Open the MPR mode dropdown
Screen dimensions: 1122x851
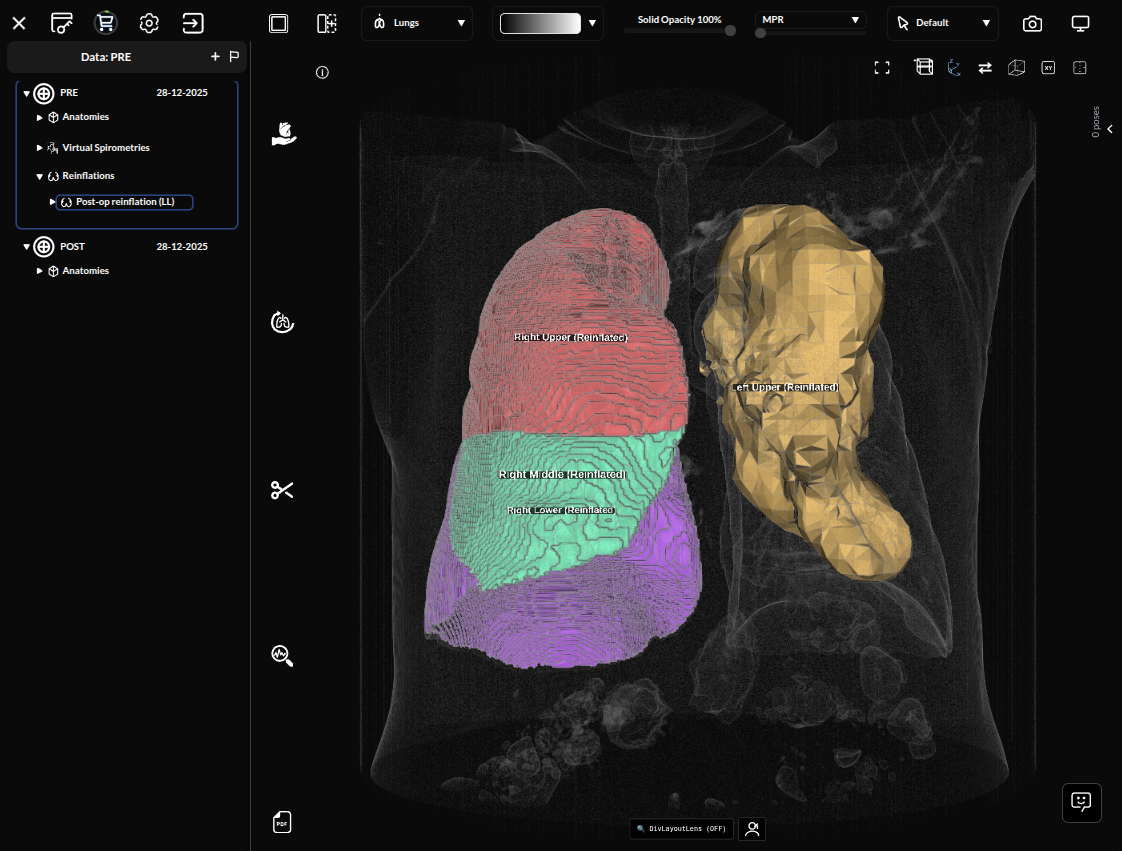pos(810,20)
